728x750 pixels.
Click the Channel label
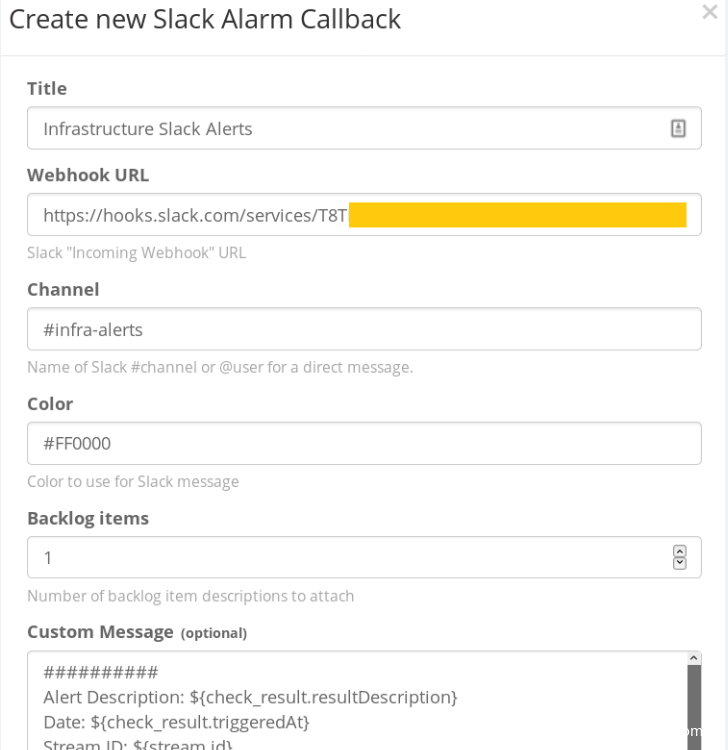tap(63, 290)
